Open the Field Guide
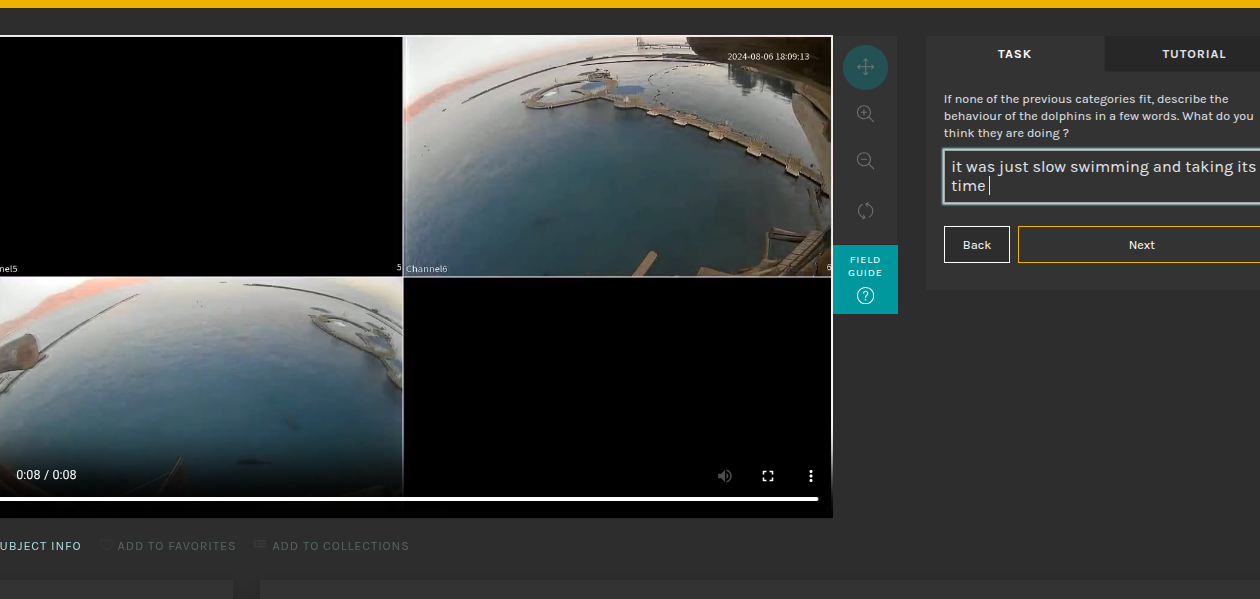1260x599 pixels. coord(865,279)
